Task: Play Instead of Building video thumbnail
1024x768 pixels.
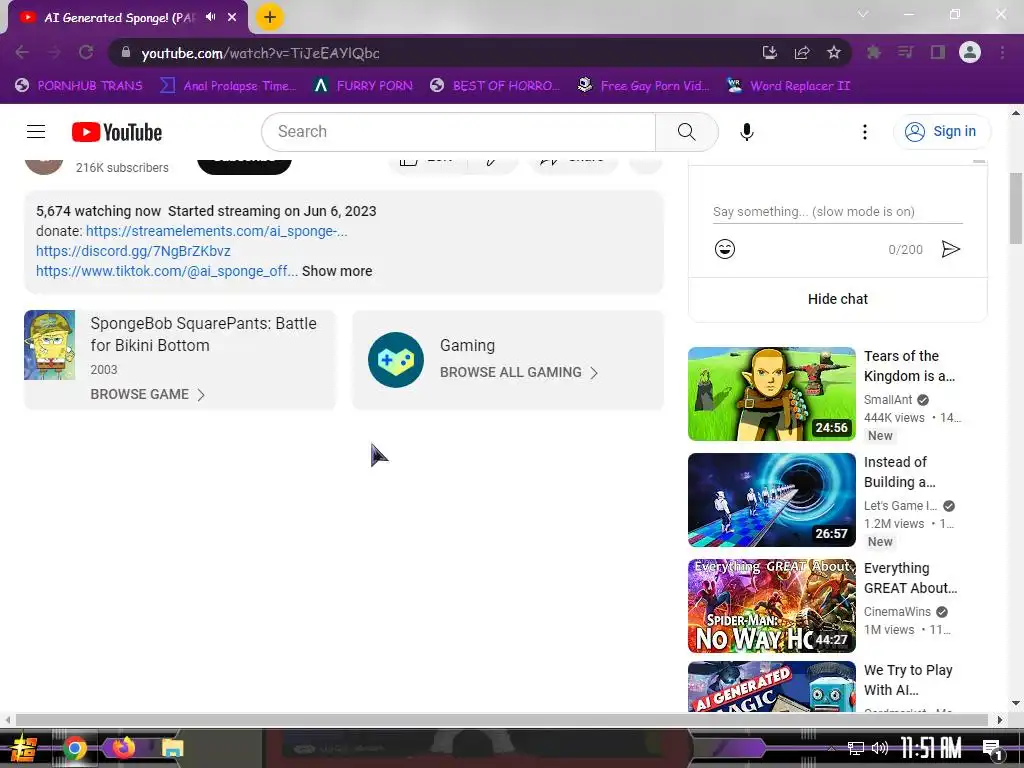Action: (771, 500)
